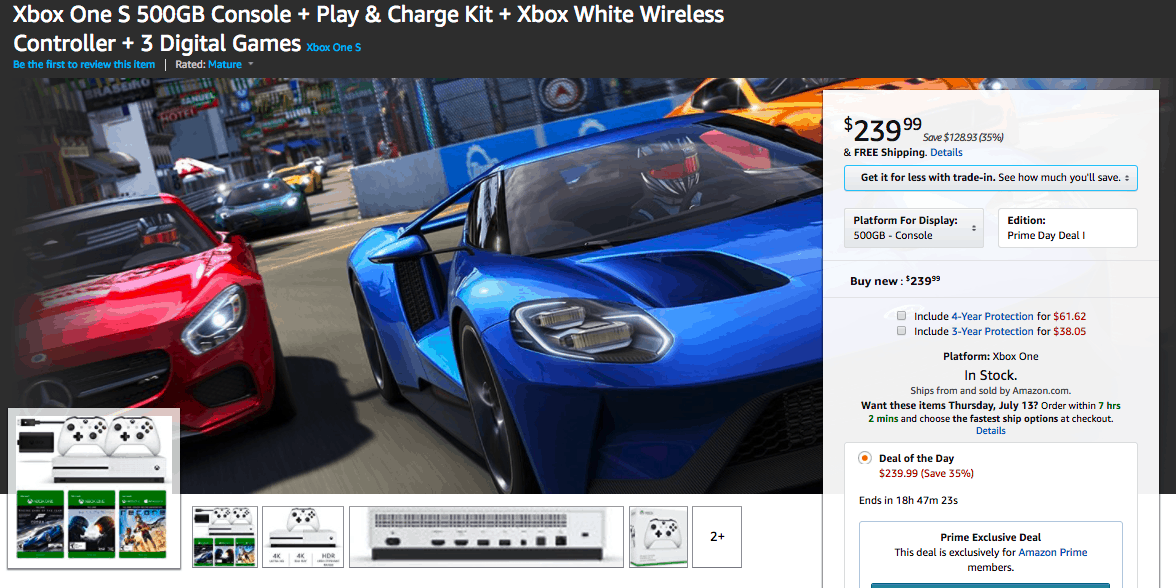Expand the trade-in savings dropdown
This screenshot has width=1176, height=588.
tap(991, 178)
